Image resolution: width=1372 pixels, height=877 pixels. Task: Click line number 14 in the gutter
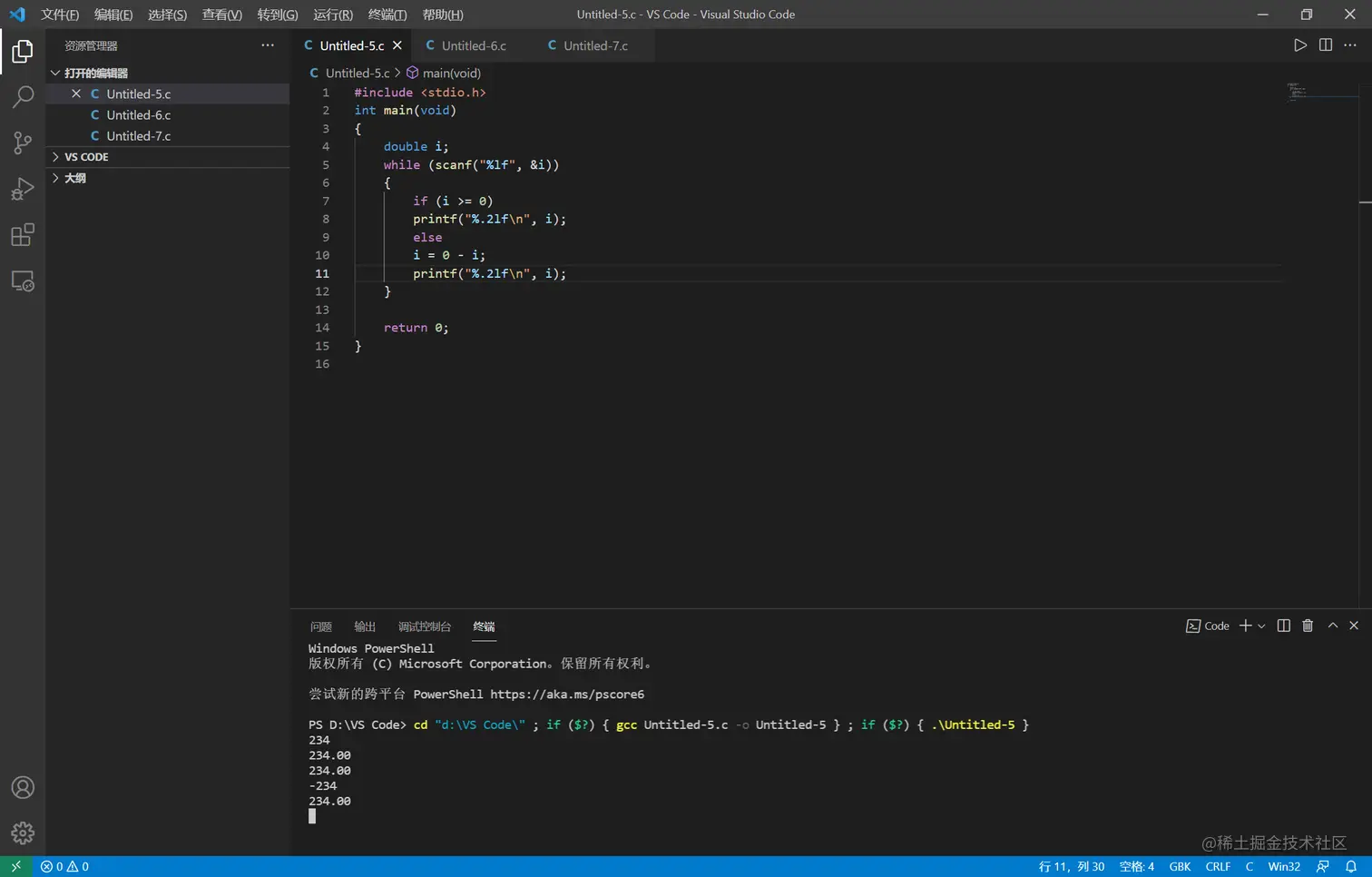point(322,328)
